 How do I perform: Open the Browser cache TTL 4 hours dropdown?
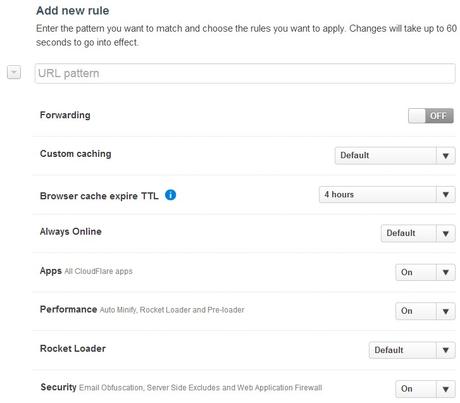pyautogui.click(x=387, y=194)
